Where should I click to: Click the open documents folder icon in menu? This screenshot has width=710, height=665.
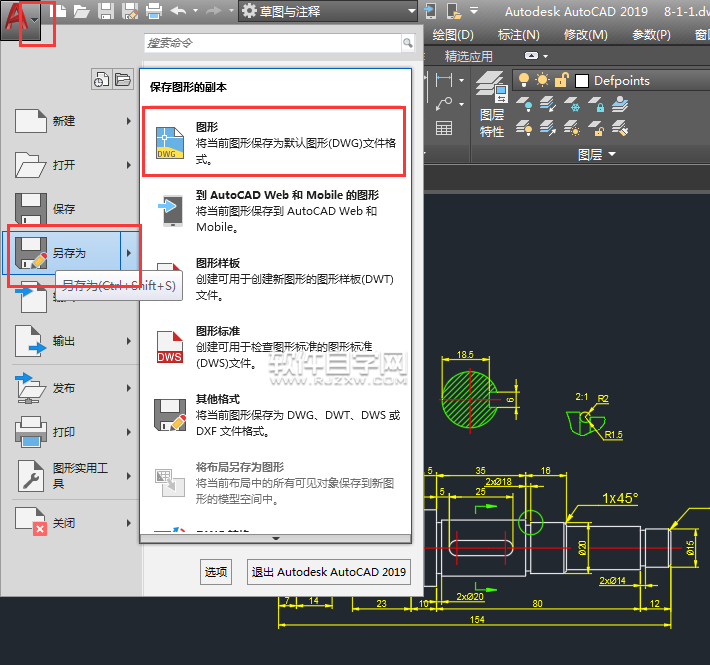(x=123, y=80)
